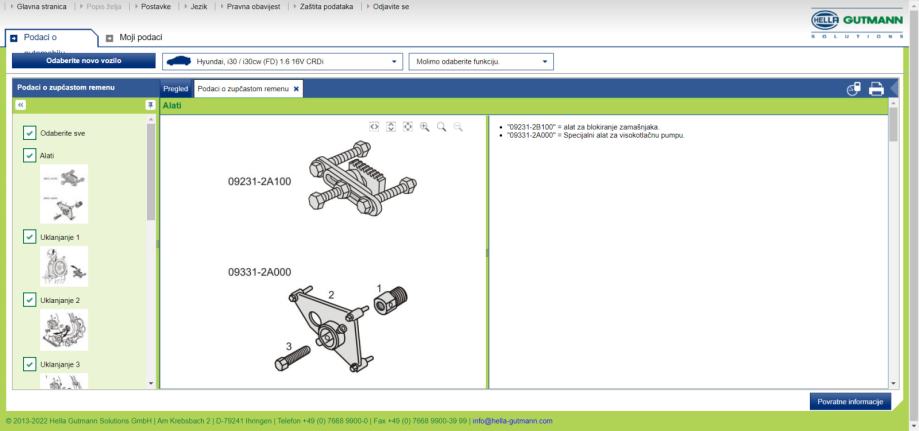Click sidebar scrollbar down arrow

pos(151,384)
